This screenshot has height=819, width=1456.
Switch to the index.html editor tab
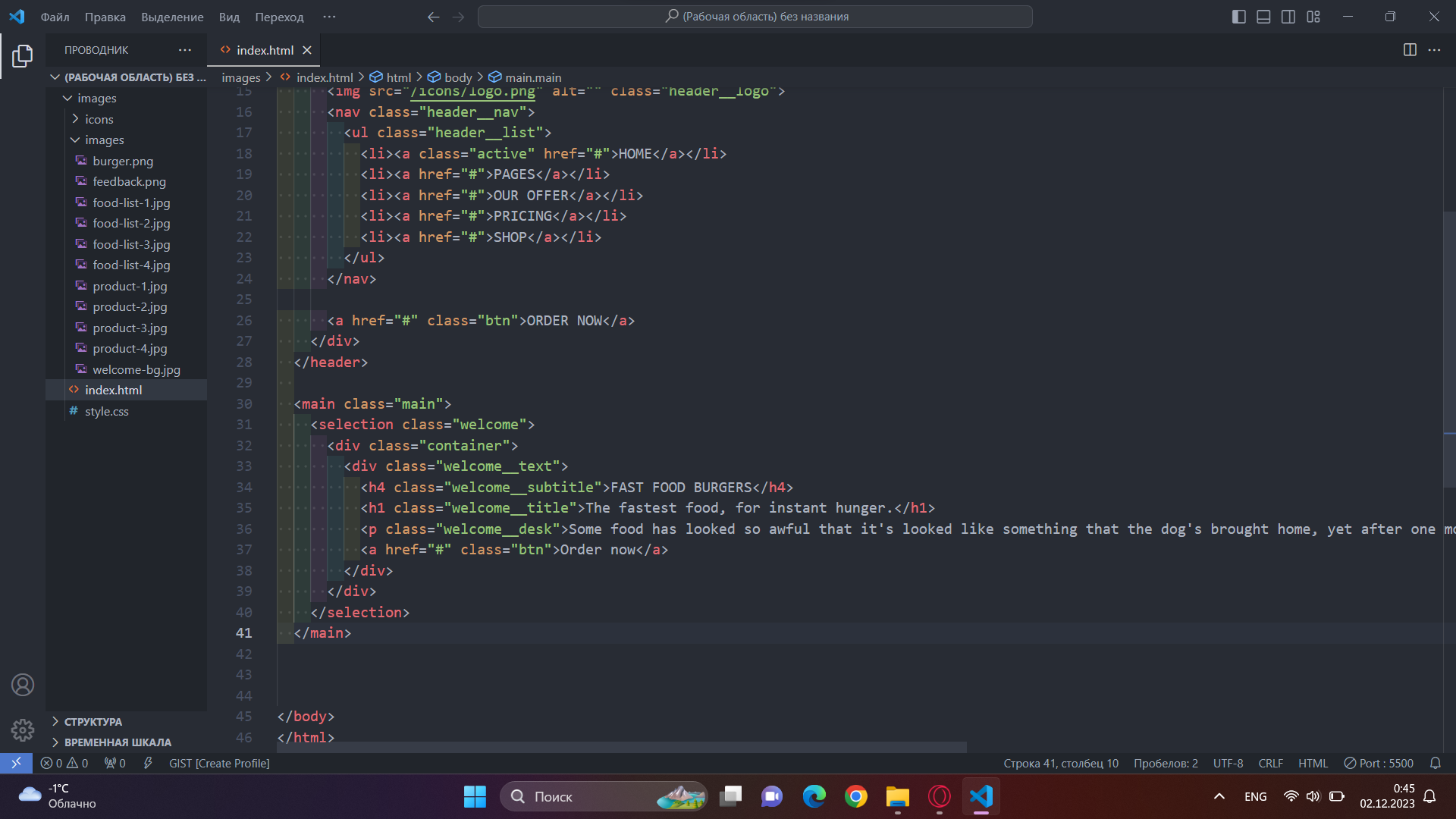pyautogui.click(x=264, y=50)
